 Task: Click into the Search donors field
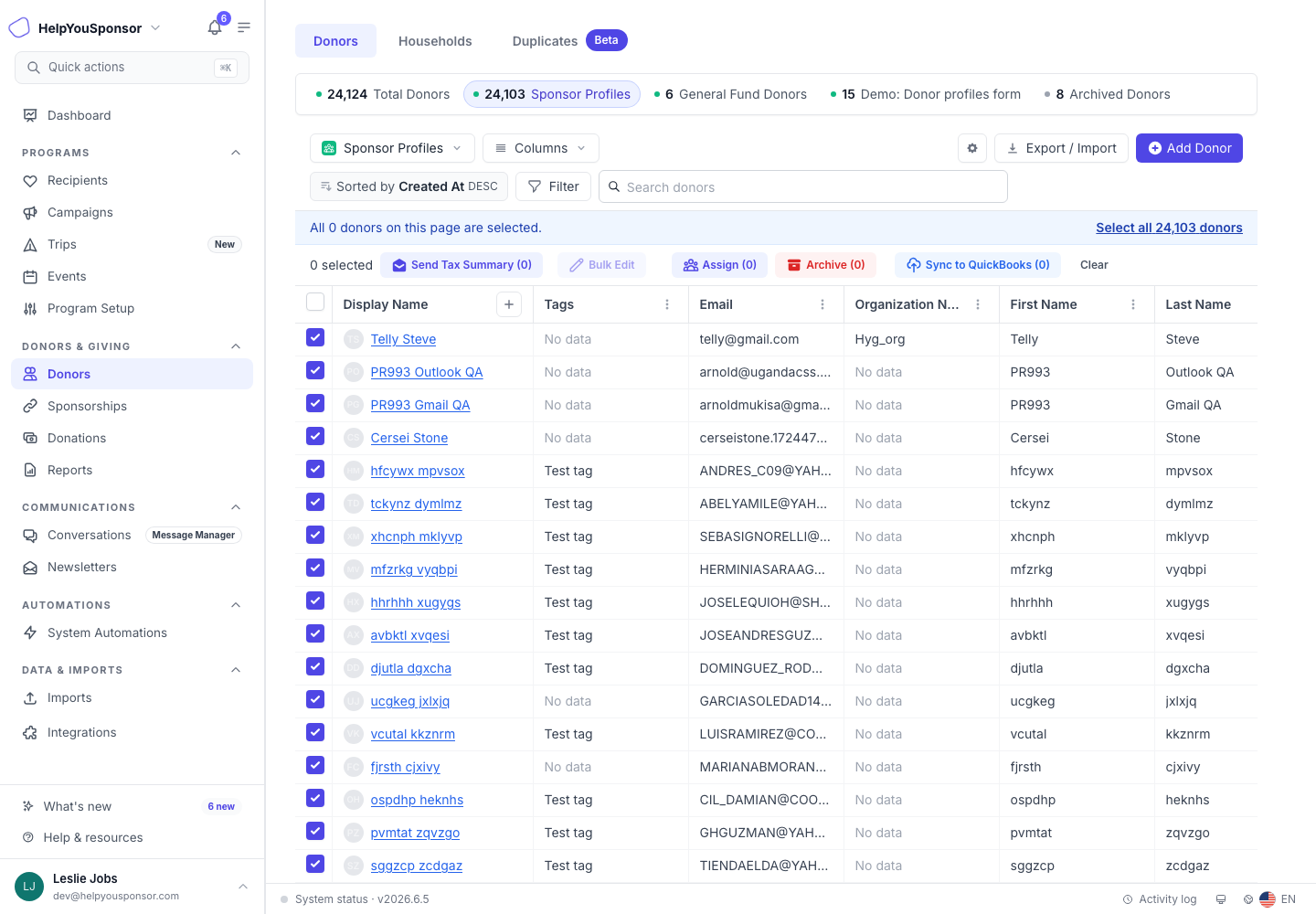803,186
